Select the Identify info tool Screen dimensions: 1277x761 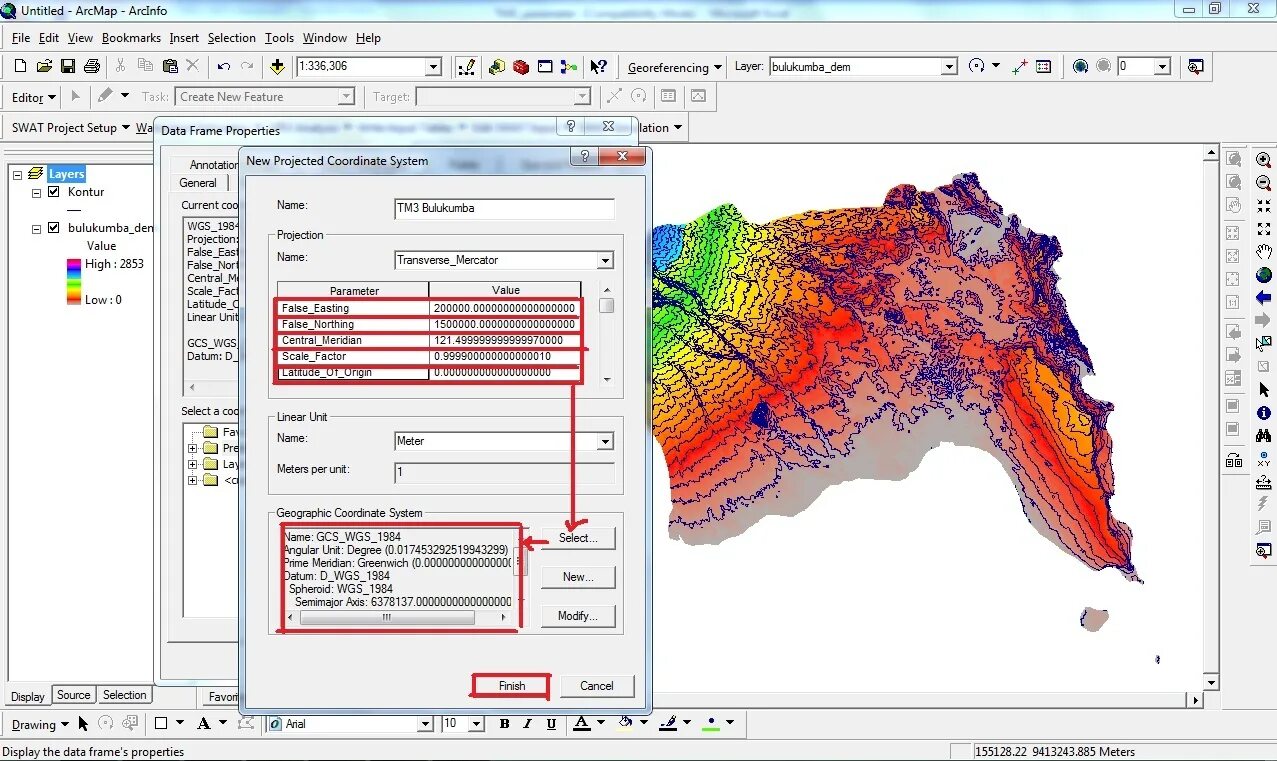point(1263,413)
